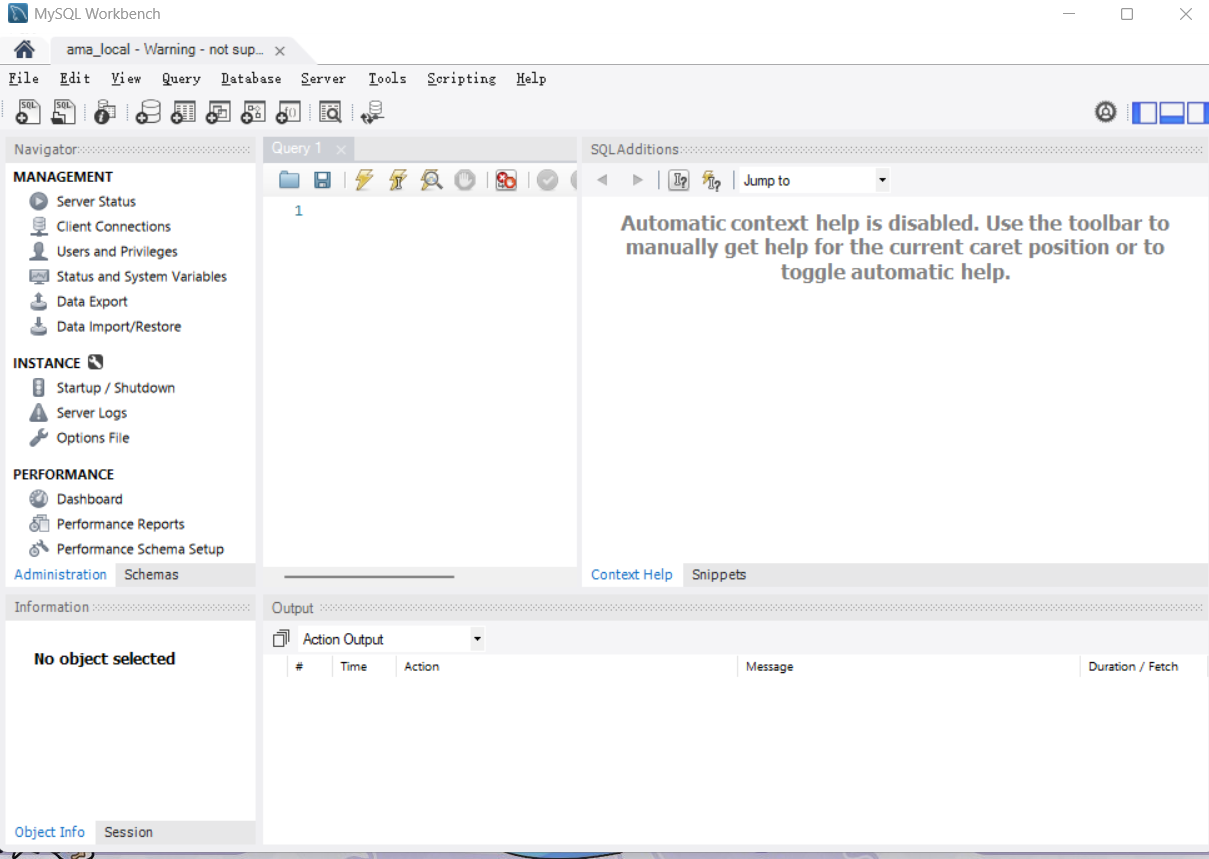
Task: Select the Context Help tab
Action: click(x=632, y=575)
